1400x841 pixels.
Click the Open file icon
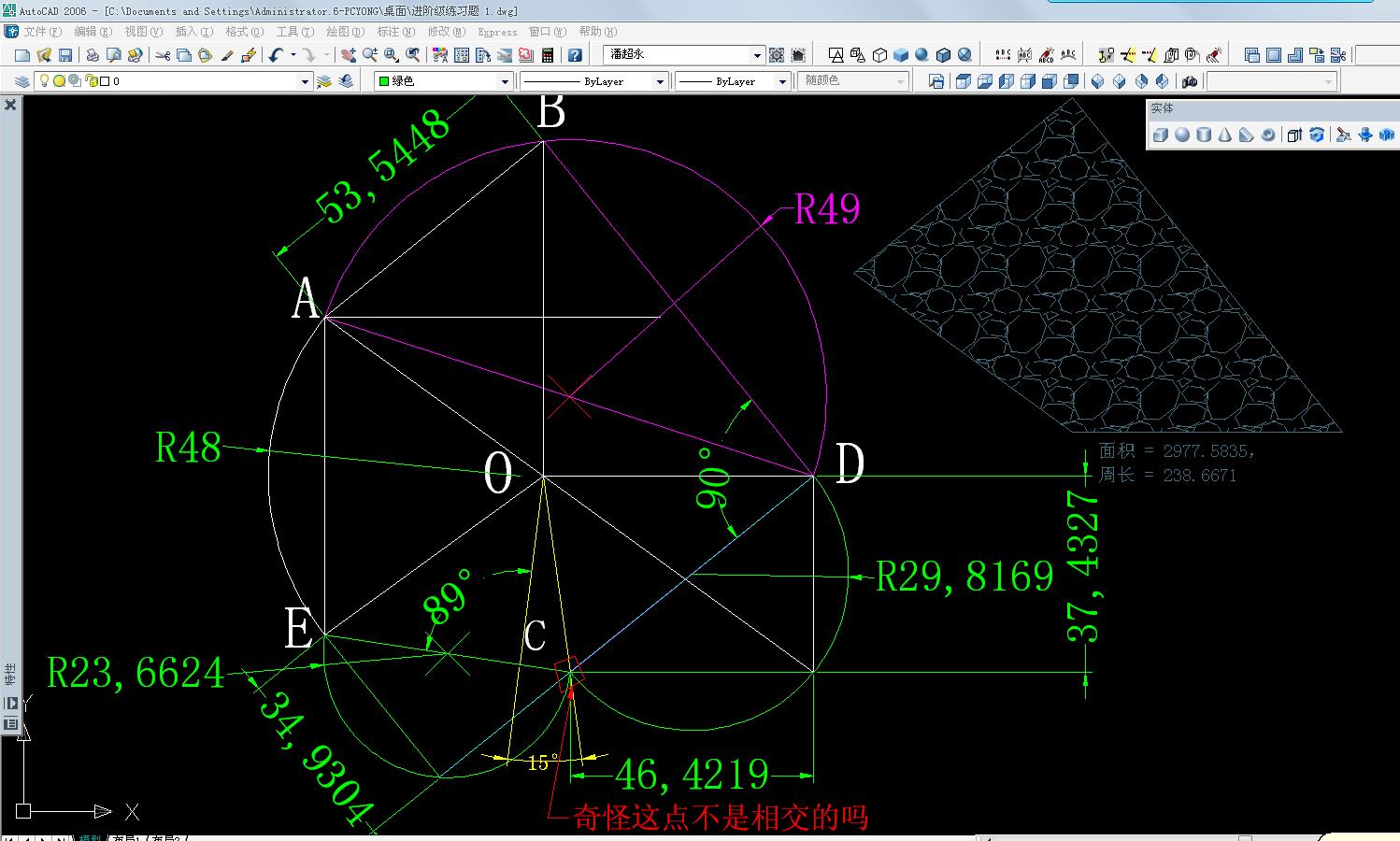tap(44, 55)
